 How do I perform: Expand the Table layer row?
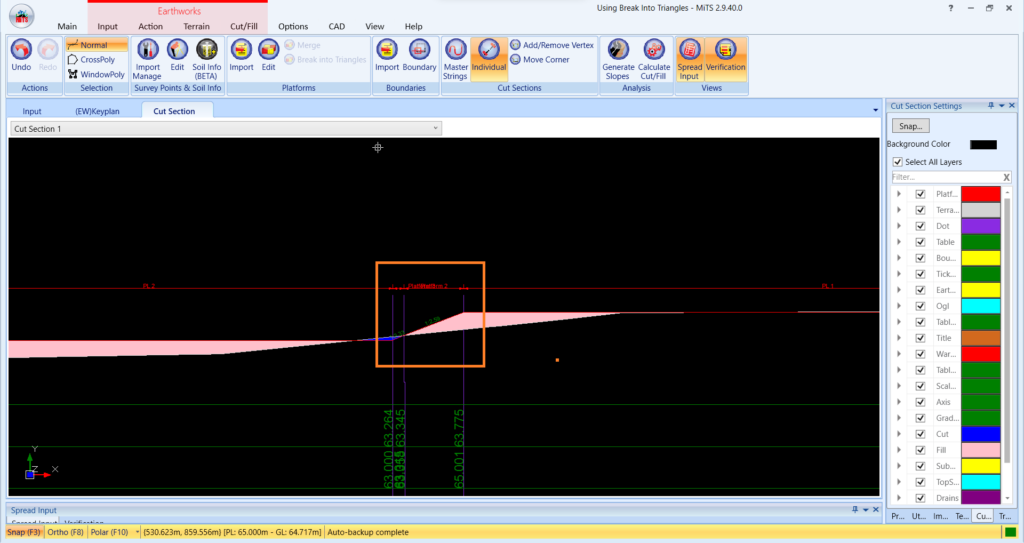tap(899, 242)
